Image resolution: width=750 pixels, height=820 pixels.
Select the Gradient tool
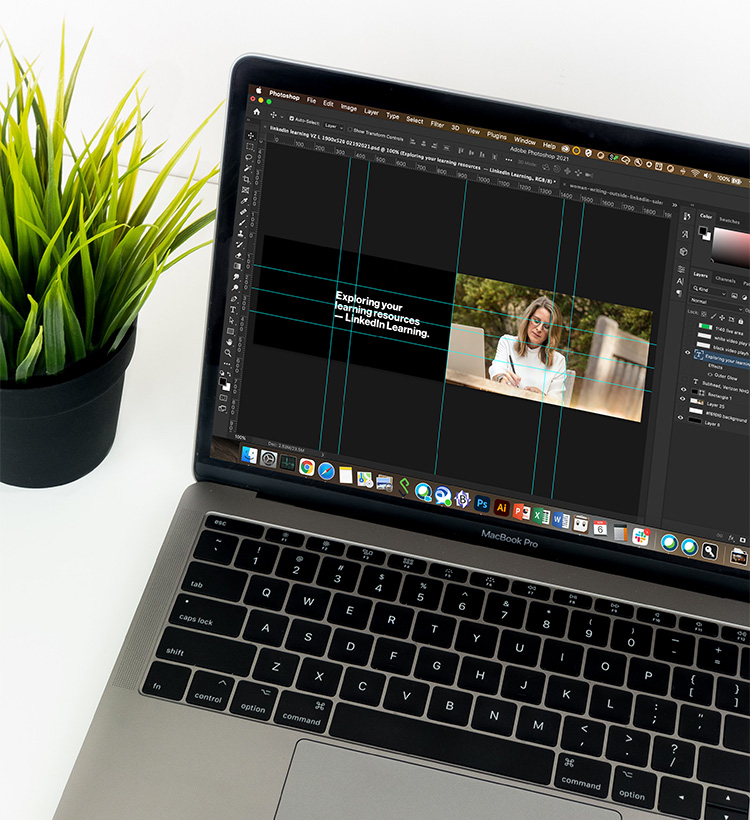coord(237,266)
